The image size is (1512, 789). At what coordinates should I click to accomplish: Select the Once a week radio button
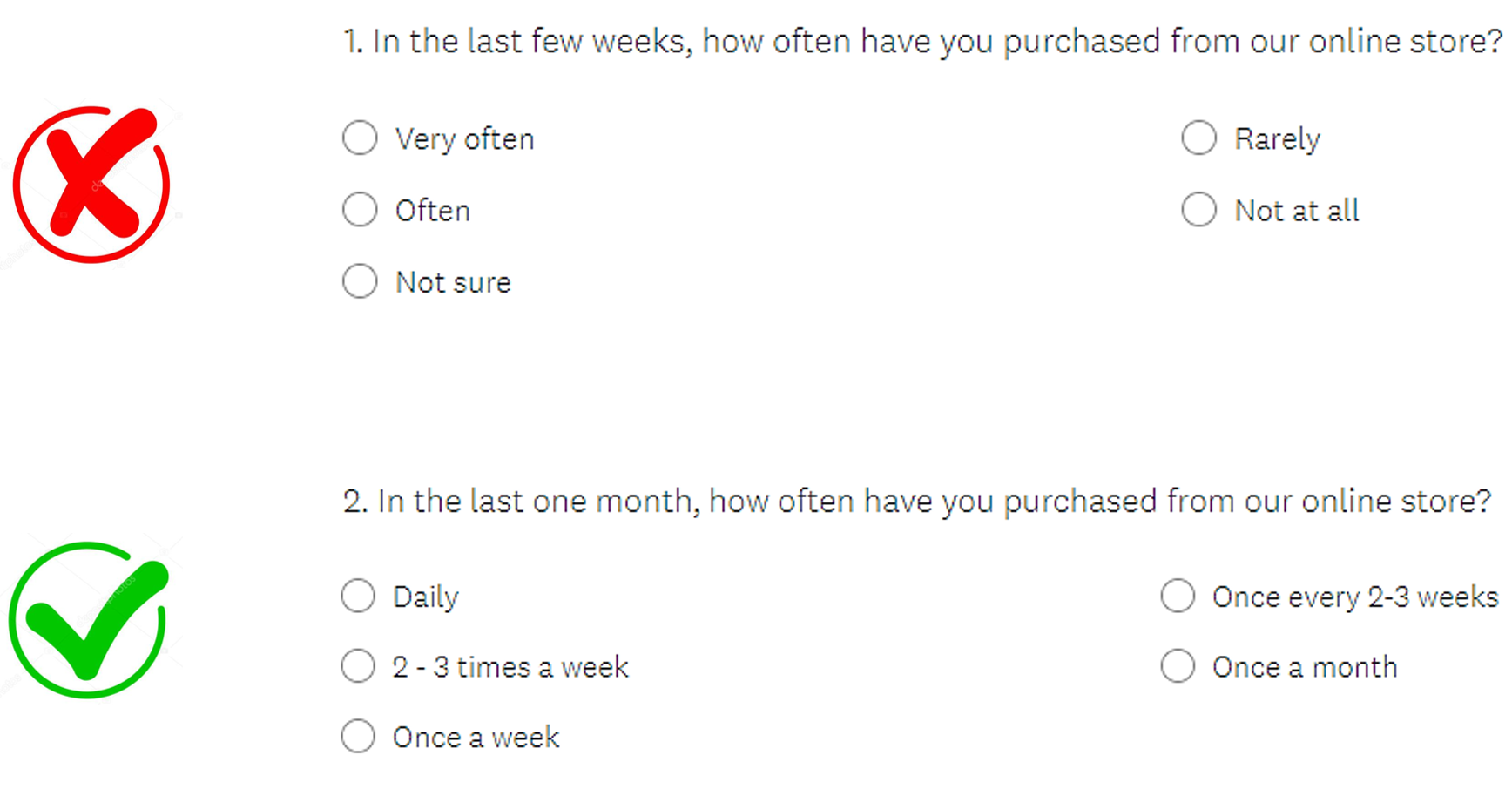point(358,737)
